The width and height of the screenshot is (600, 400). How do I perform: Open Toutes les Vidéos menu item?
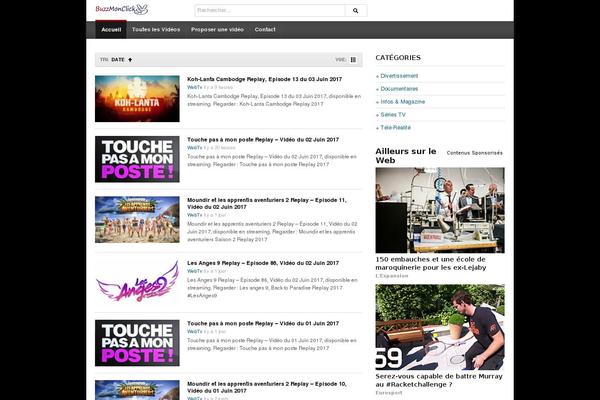[156, 29]
